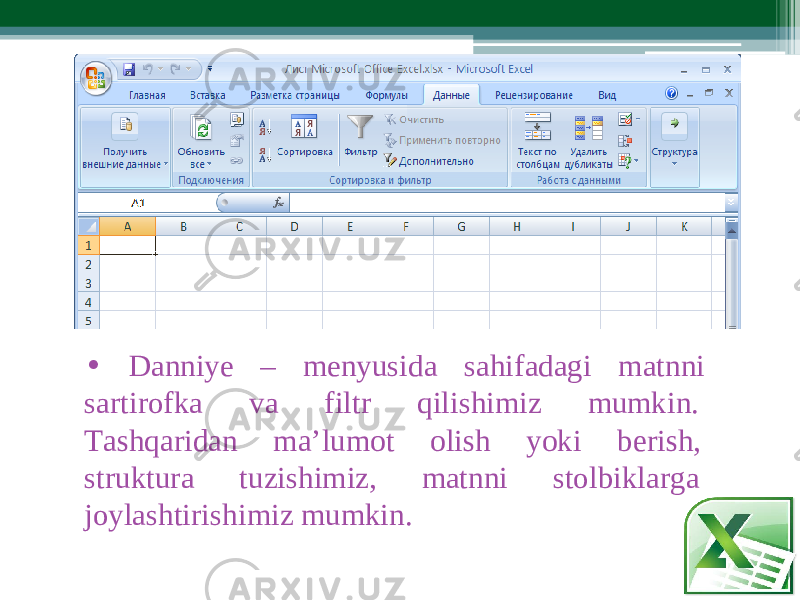800x600 pixels.
Task: Open the Рецензирование tab
Action: pyautogui.click(x=534, y=95)
